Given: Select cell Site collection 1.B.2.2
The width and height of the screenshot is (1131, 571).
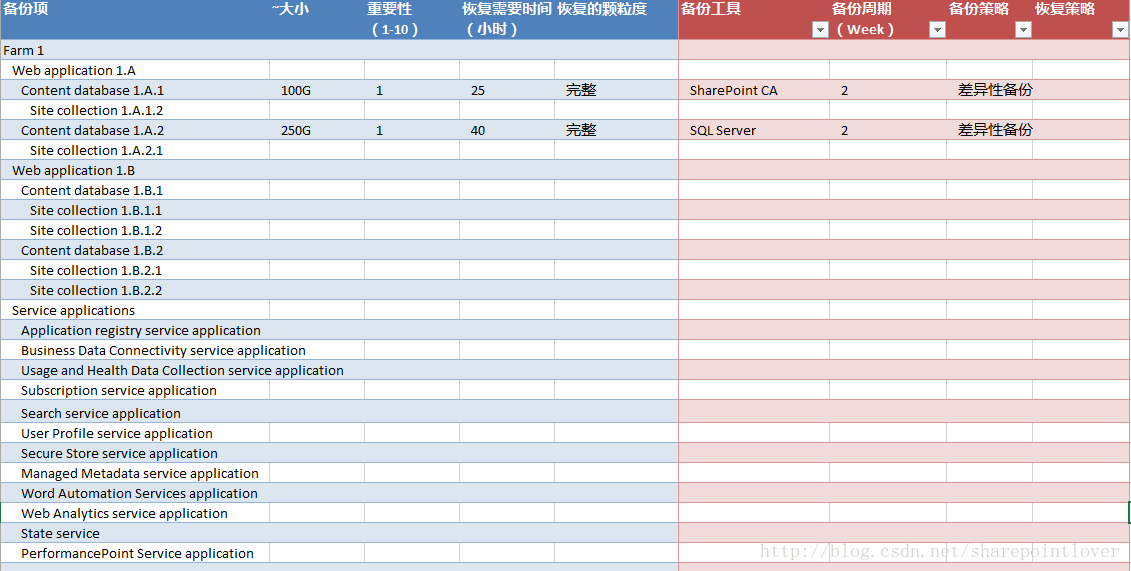Looking at the screenshot, I should tap(135, 291).
